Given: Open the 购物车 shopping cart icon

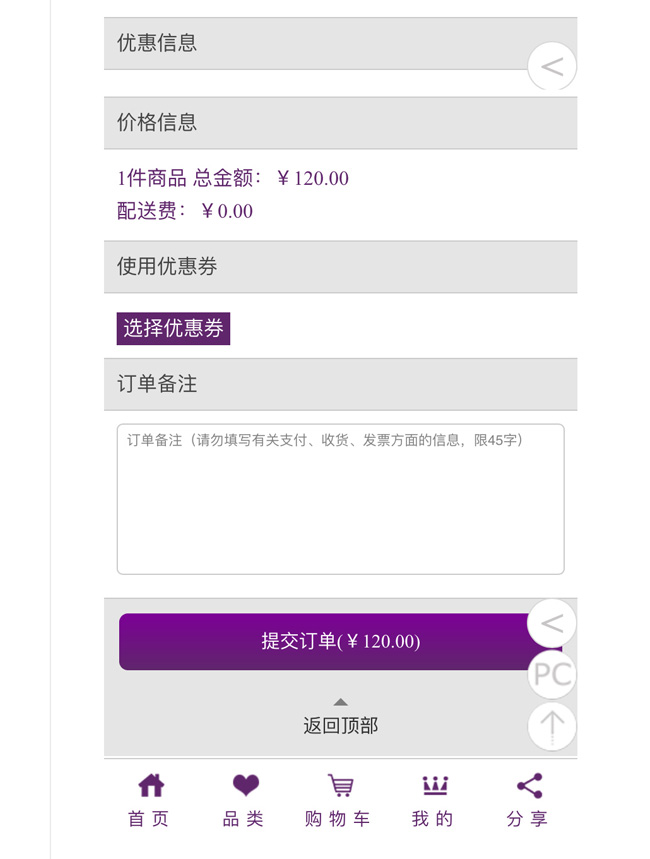Looking at the screenshot, I should pyautogui.click(x=340, y=786).
